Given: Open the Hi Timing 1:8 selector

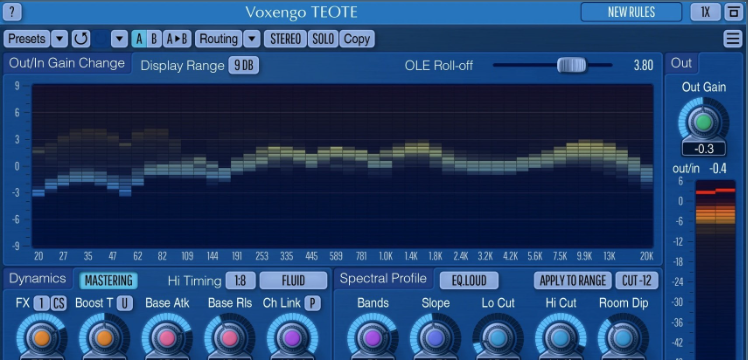Looking at the screenshot, I should pos(240,280).
